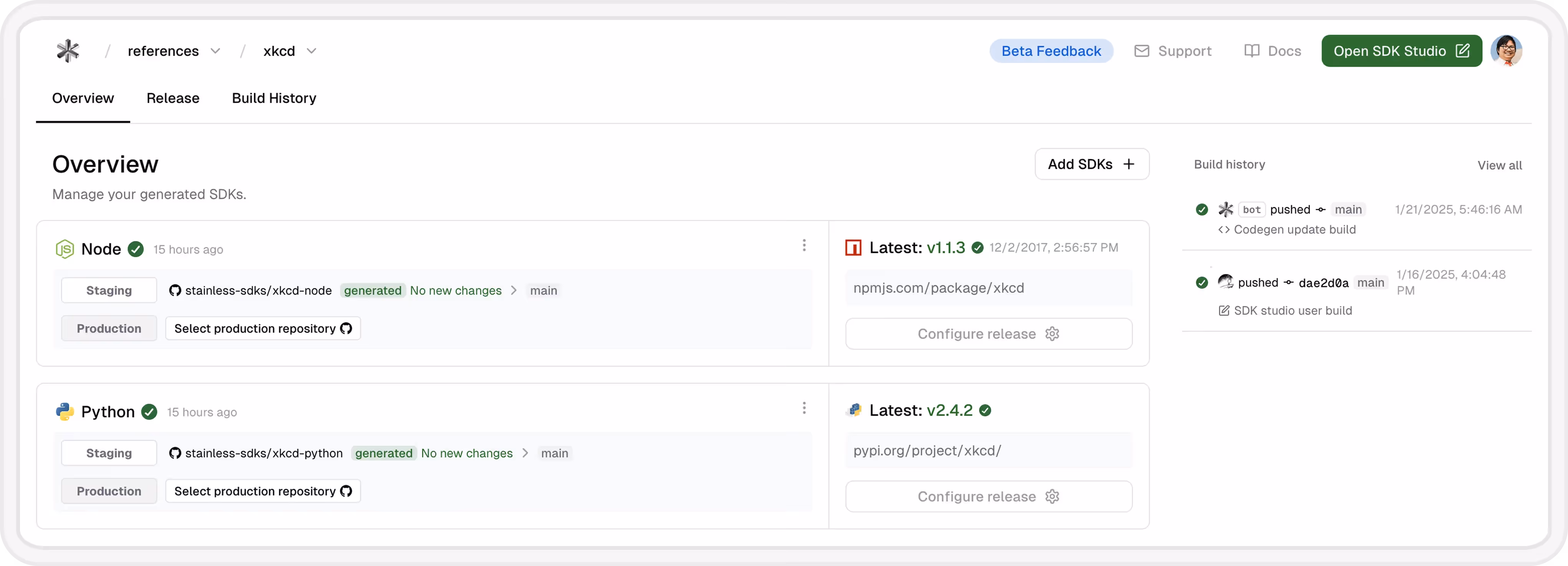Click Configure release for Python
Viewport: 1568px width, 566px height.
[989, 497]
